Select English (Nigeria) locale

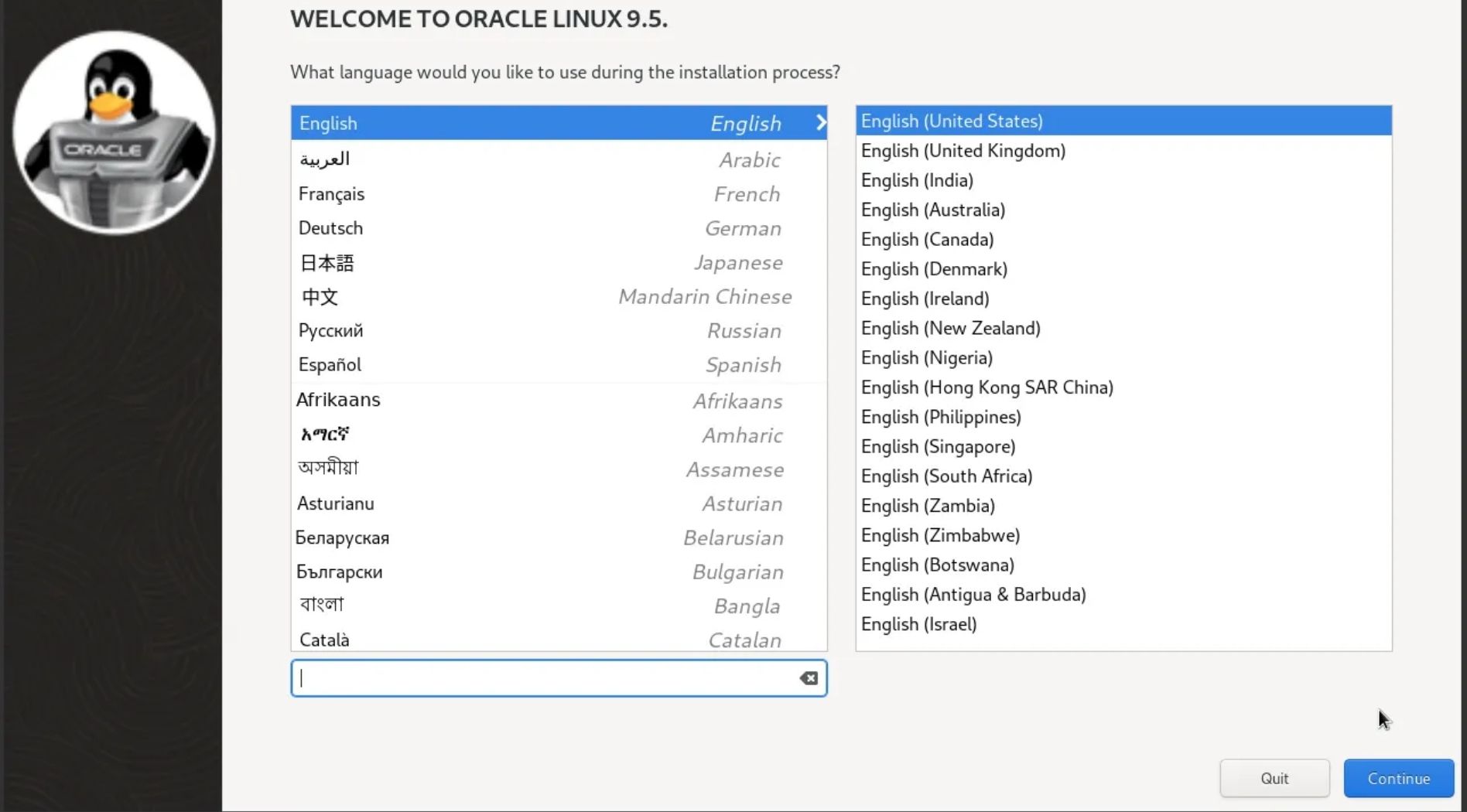pyautogui.click(x=1123, y=358)
